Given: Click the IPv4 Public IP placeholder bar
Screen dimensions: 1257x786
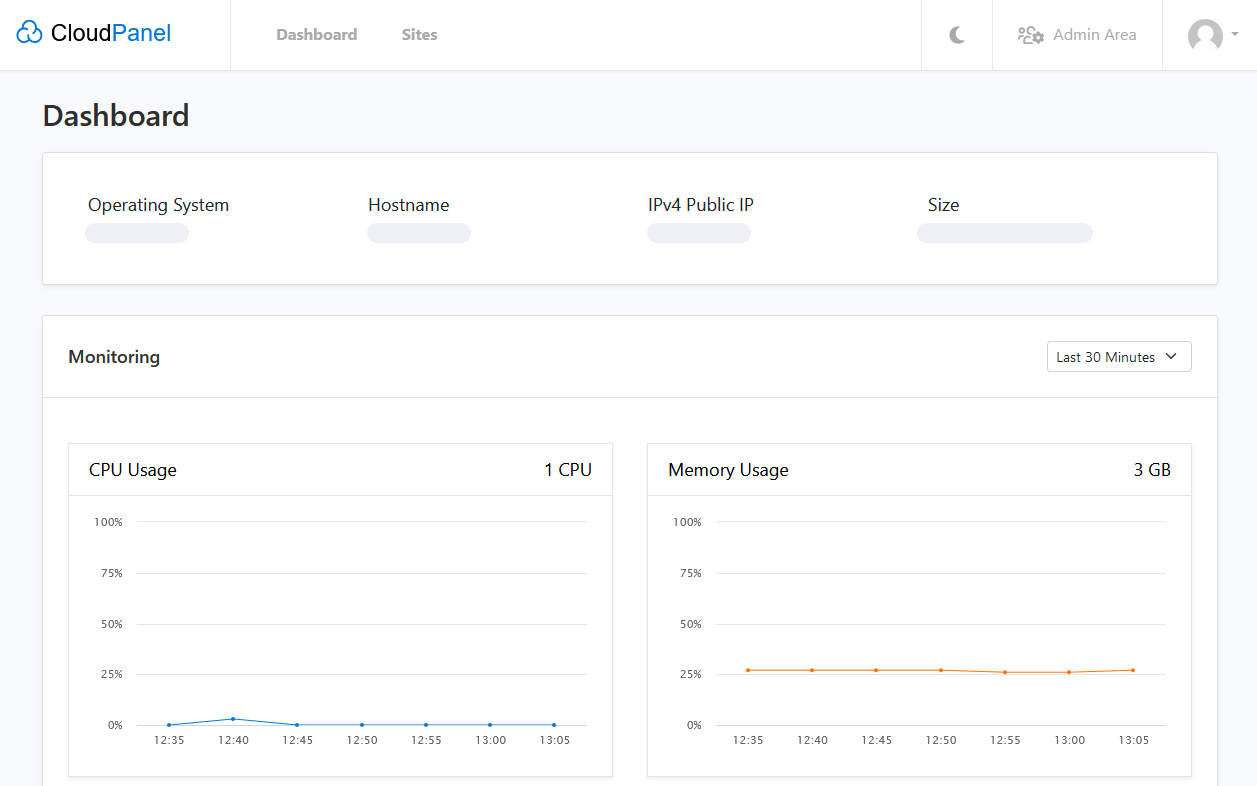Looking at the screenshot, I should click(698, 233).
